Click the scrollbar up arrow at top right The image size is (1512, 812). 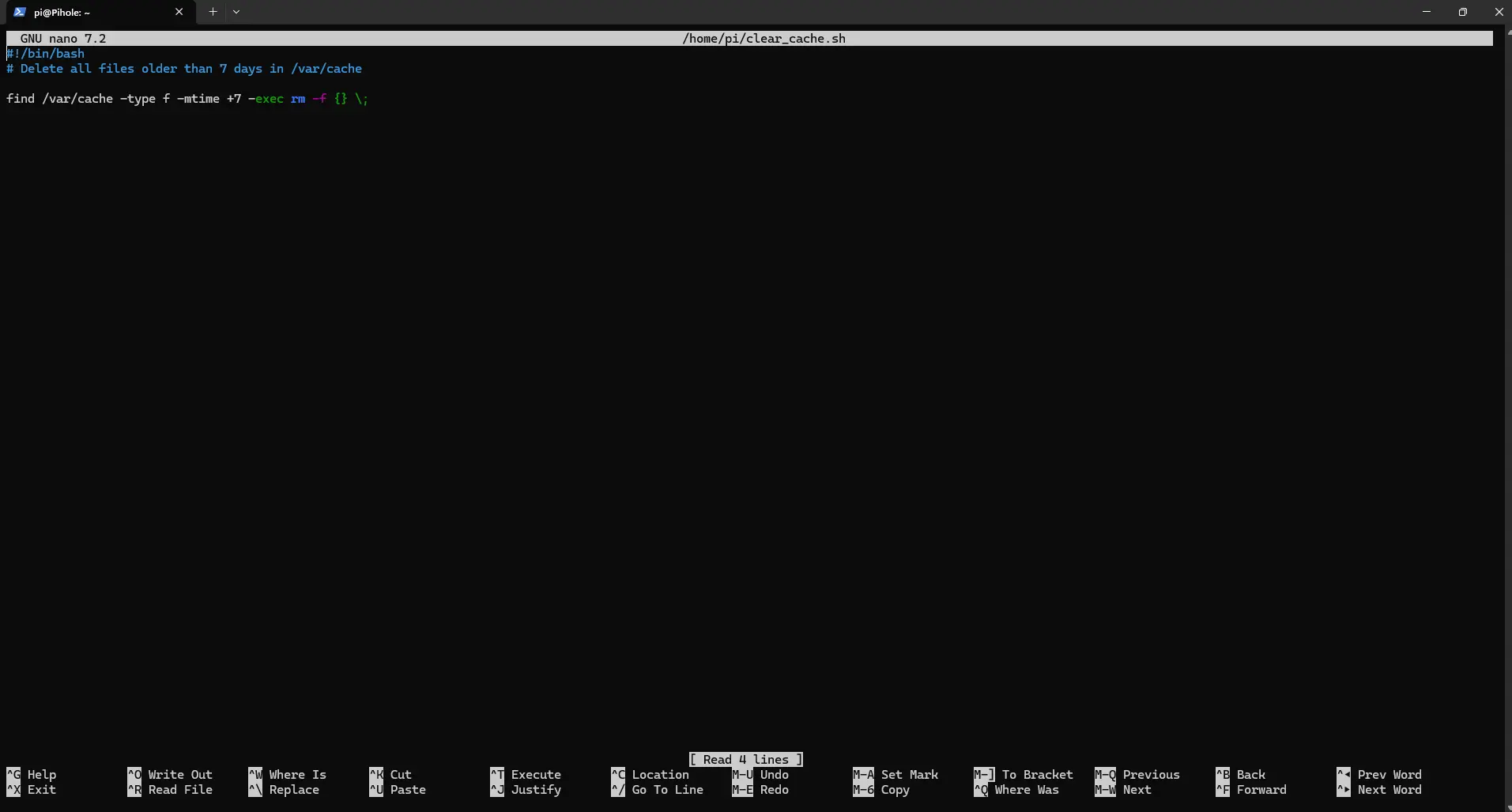1508,33
